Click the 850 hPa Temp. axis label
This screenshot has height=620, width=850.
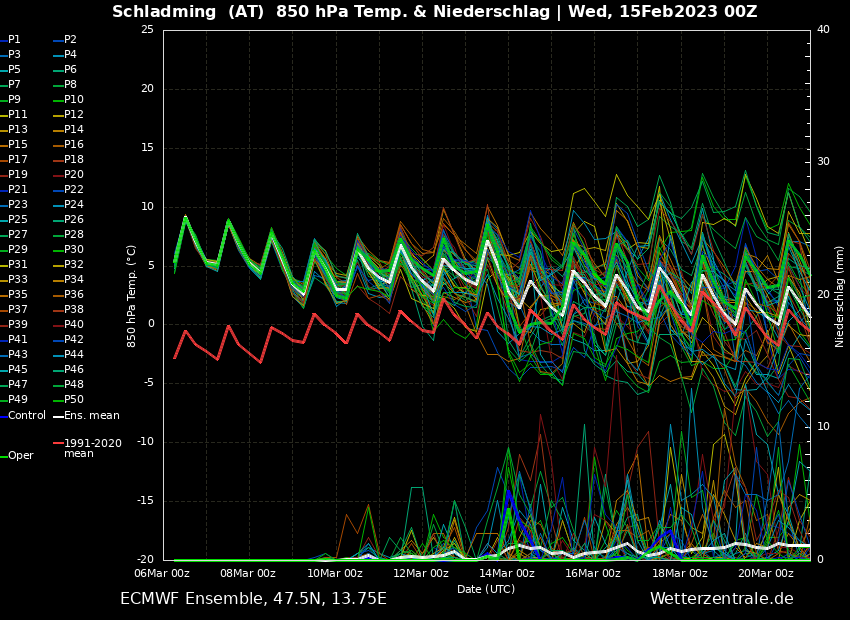tap(132, 295)
